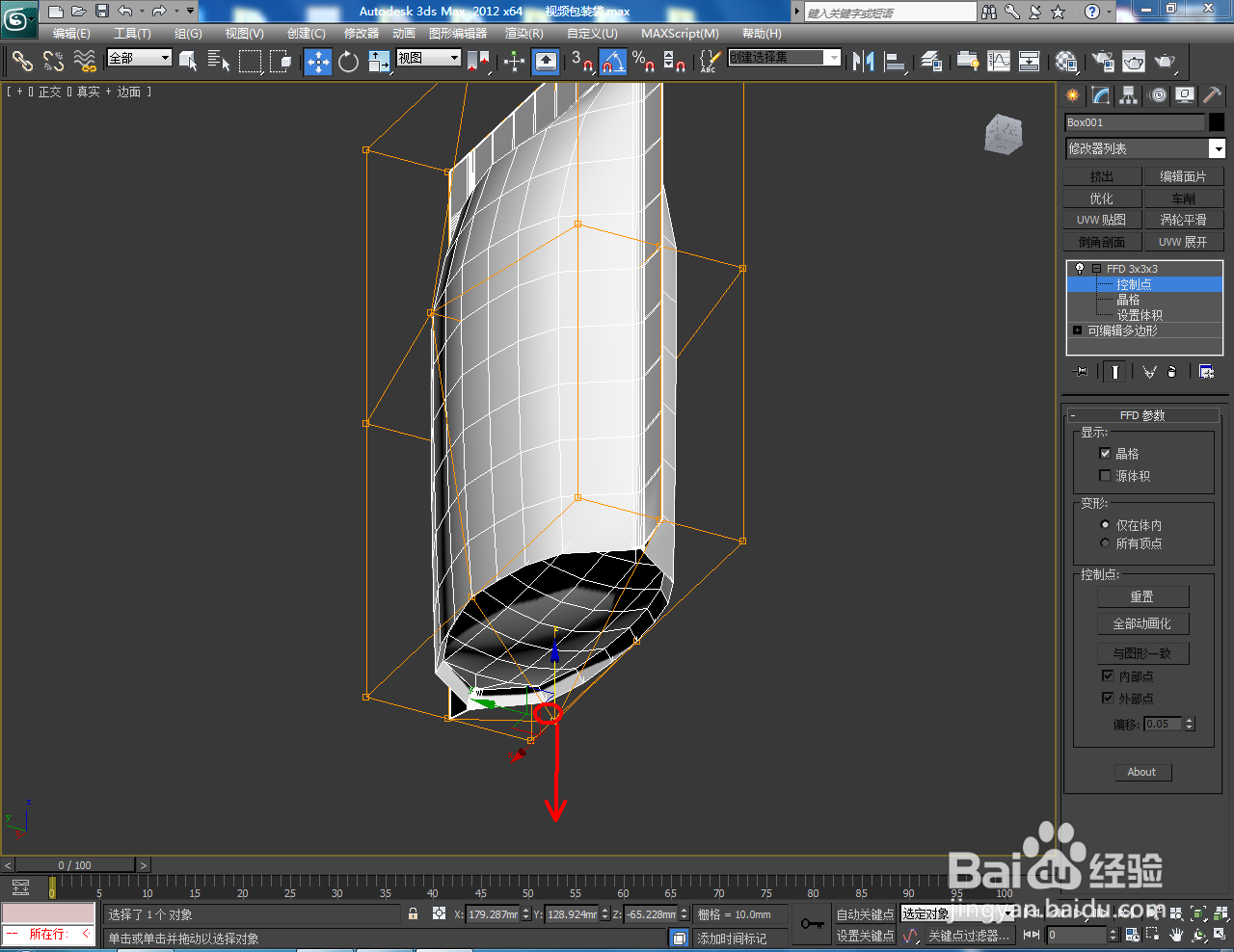Viewport: 1234px width, 952px height.
Task: Click the Unlink Selection tool
Action: (x=54, y=62)
